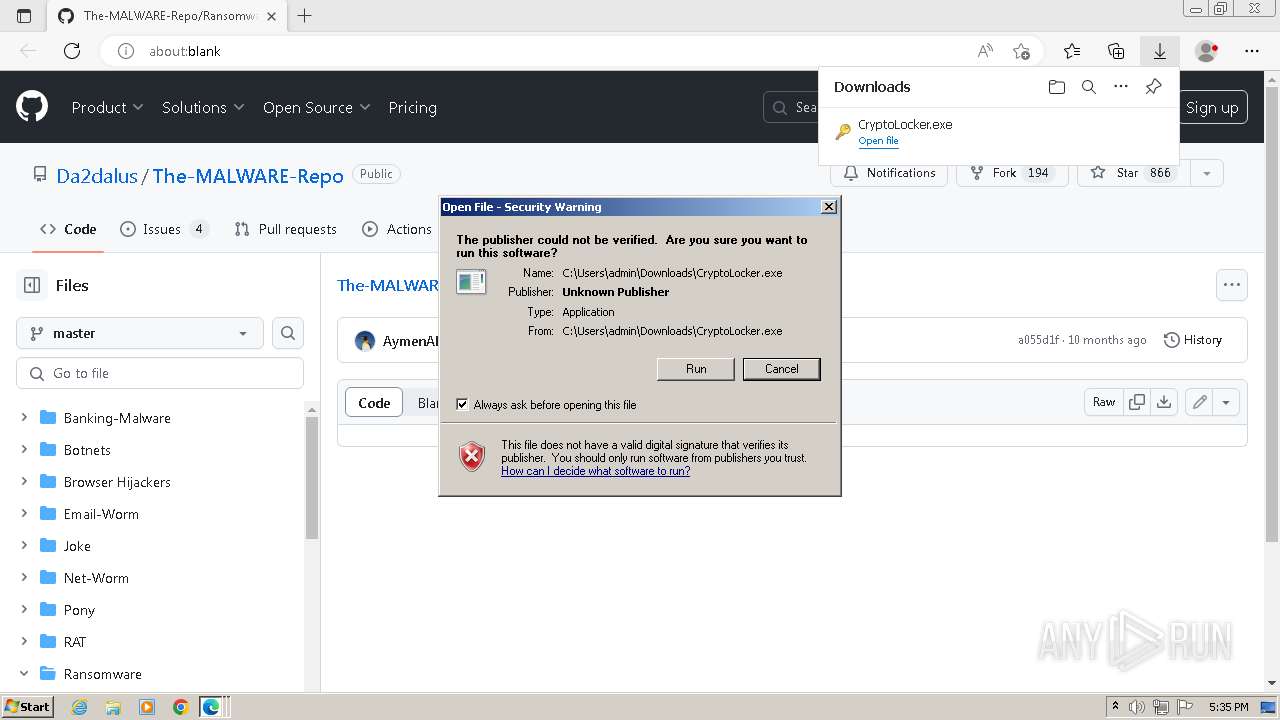Expand the Product menu
The width and height of the screenshot is (1280, 720).
(107, 107)
